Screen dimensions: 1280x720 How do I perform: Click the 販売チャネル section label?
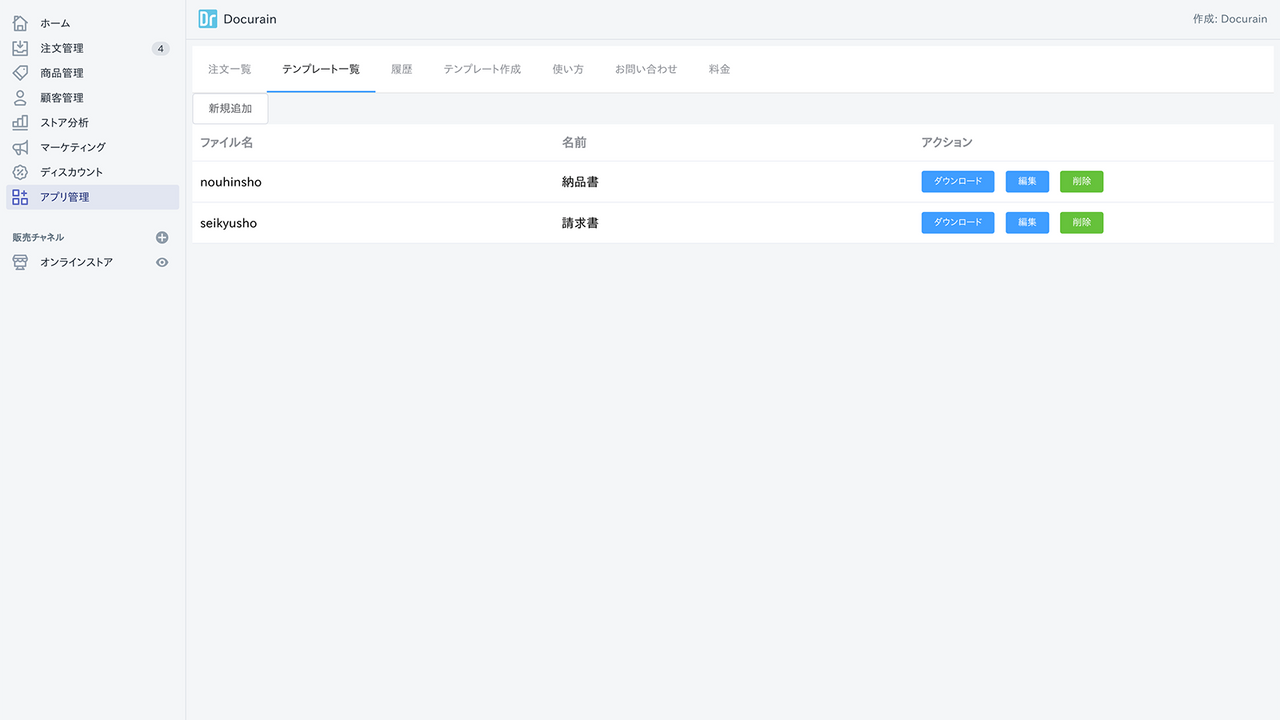coord(38,237)
